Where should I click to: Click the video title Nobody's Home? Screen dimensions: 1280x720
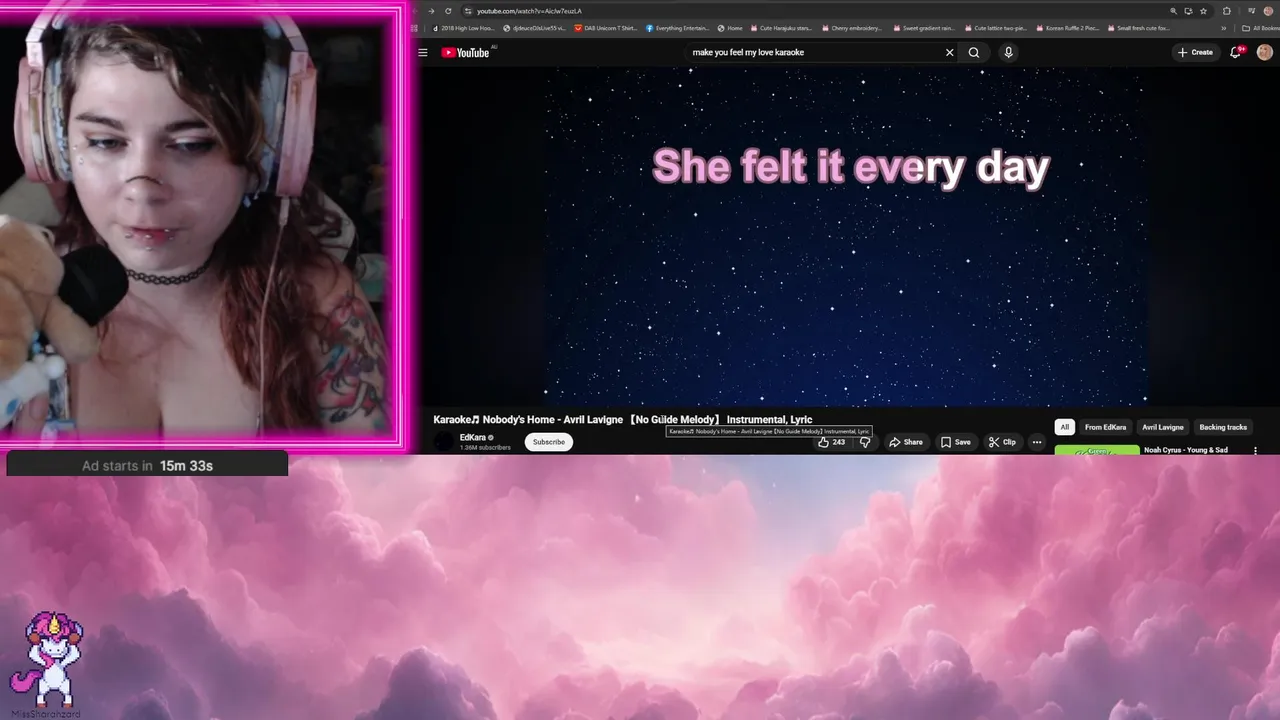[622, 420]
